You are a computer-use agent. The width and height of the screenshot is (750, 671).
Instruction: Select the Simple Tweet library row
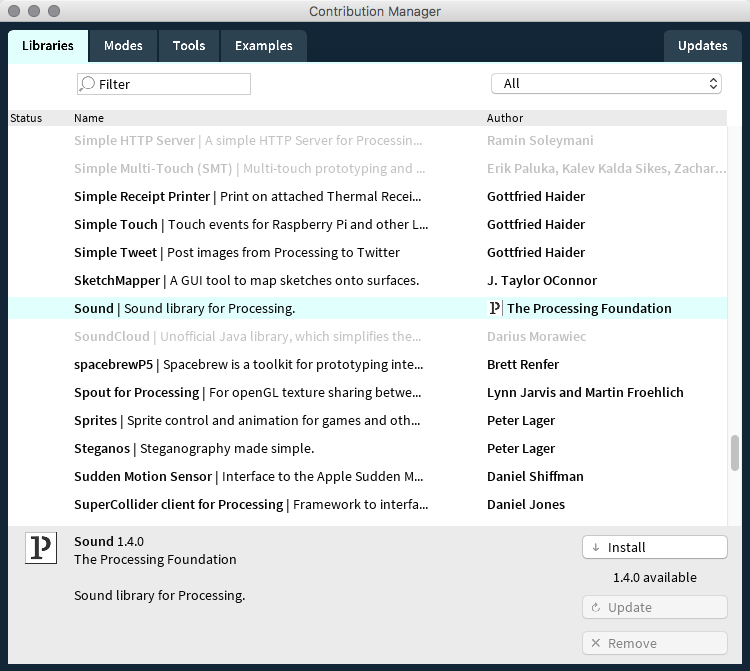point(367,253)
